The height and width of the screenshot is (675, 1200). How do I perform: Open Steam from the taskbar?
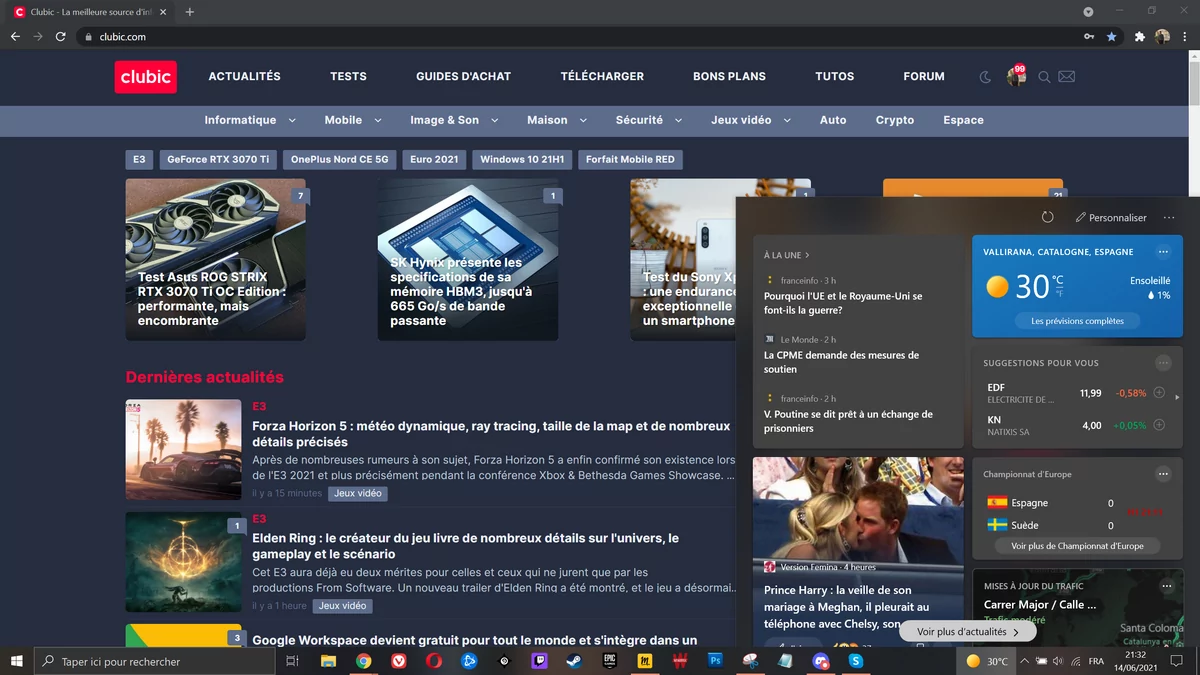(574, 661)
